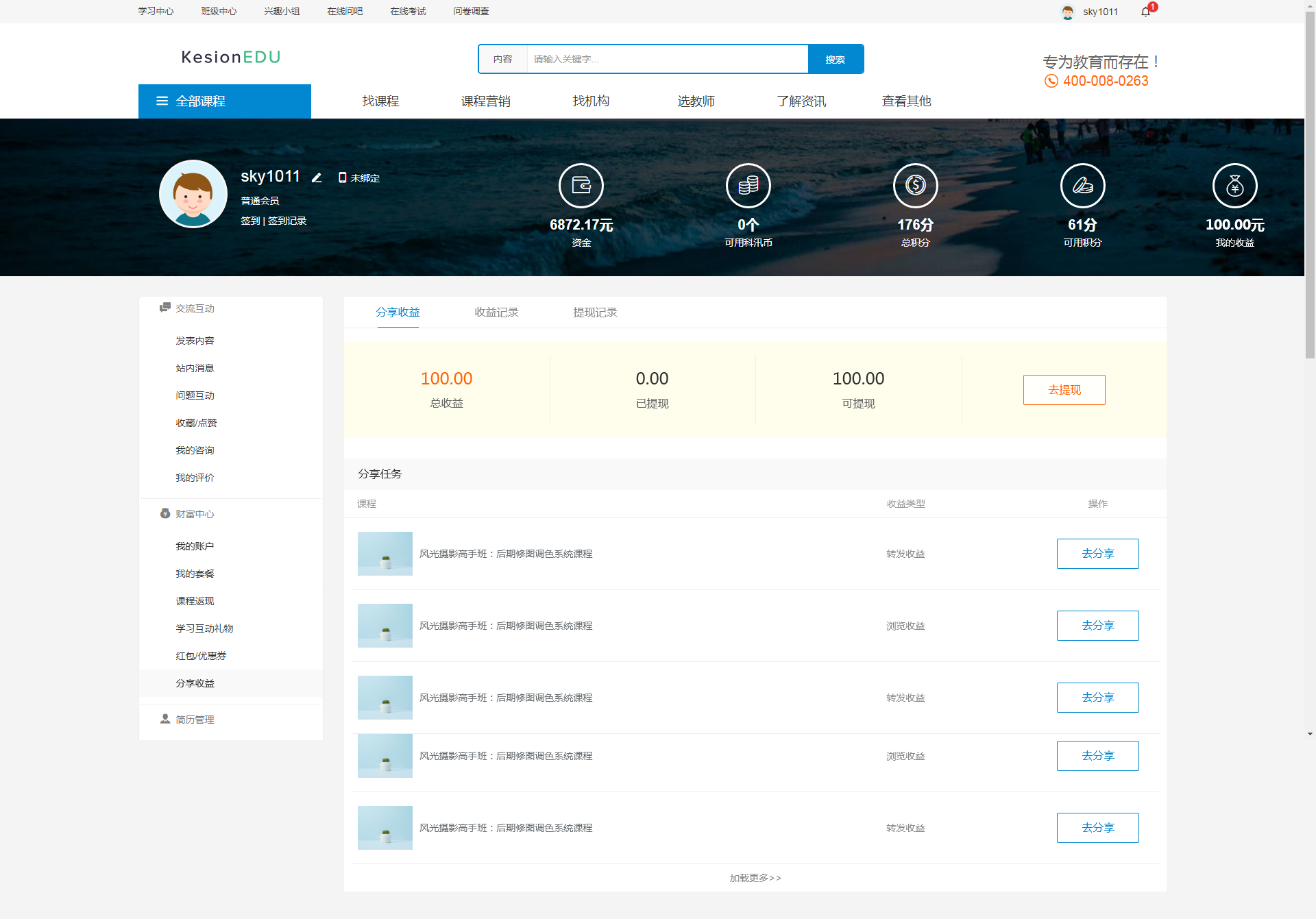Click the total points dollar icon

[915, 186]
